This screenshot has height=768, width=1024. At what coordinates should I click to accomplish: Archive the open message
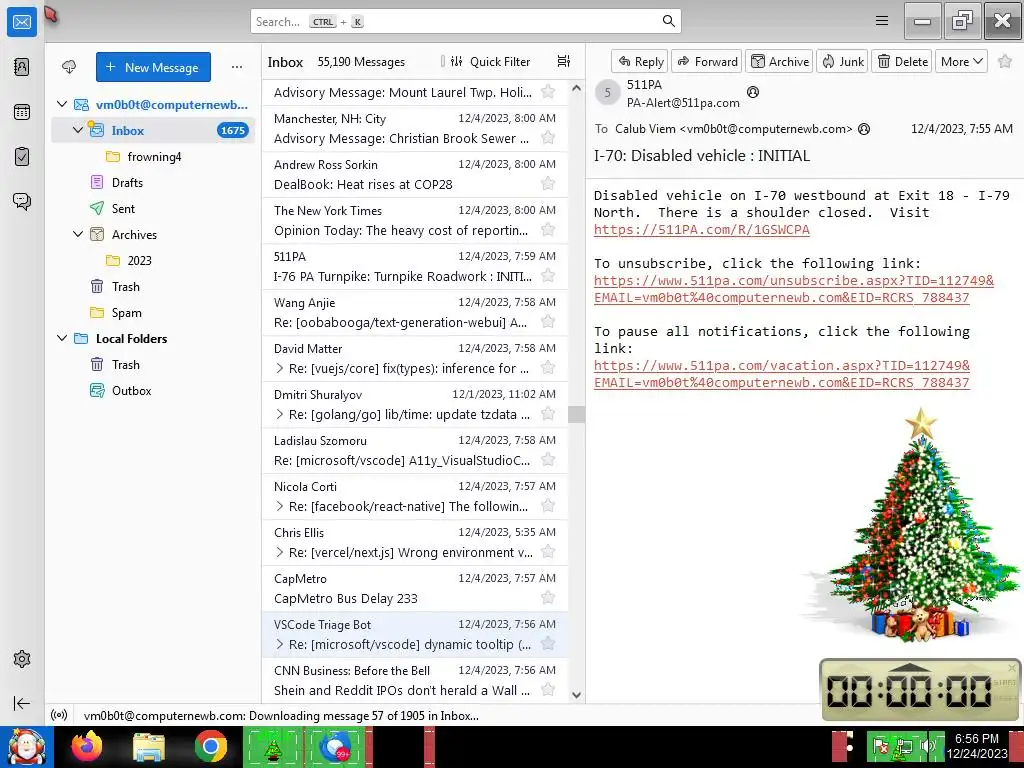(x=779, y=61)
